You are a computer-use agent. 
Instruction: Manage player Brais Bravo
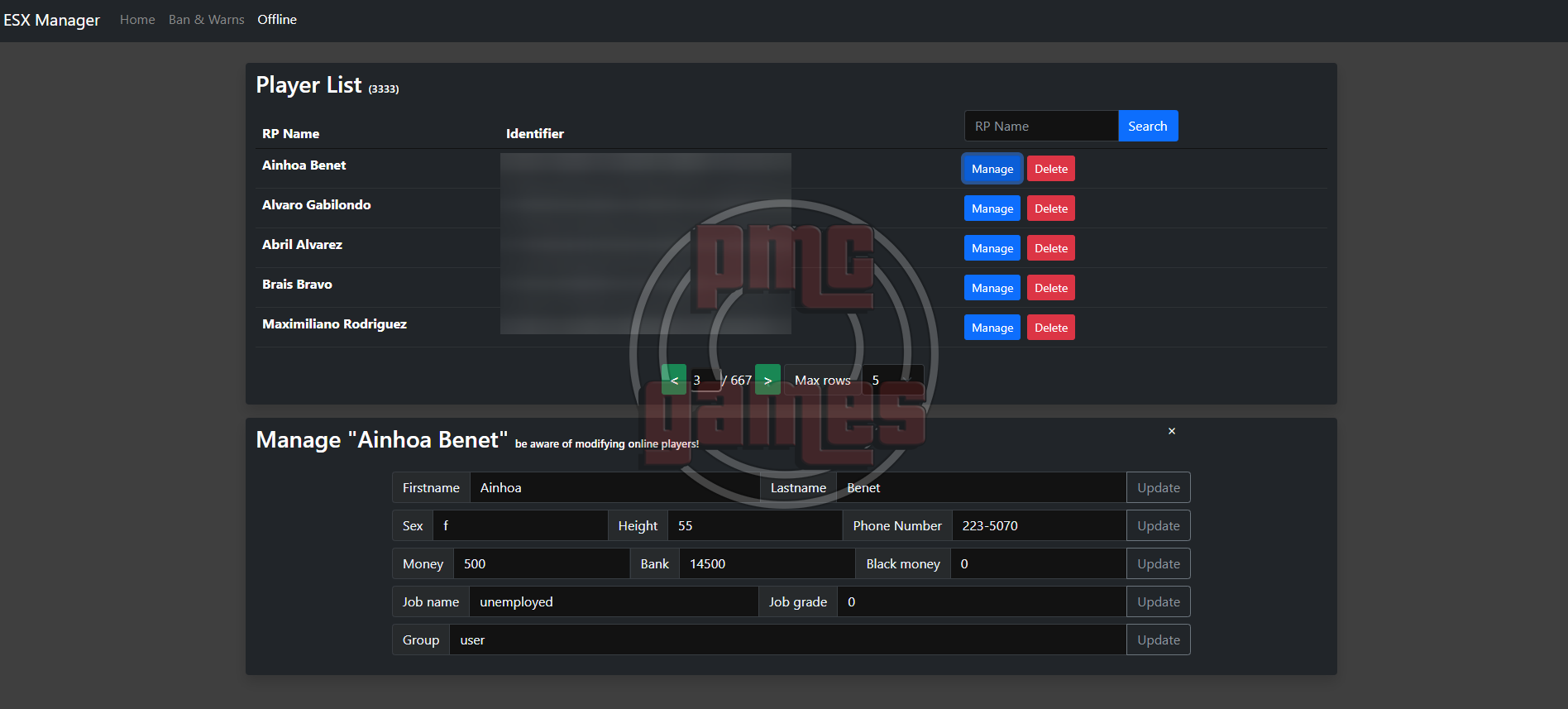click(992, 288)
